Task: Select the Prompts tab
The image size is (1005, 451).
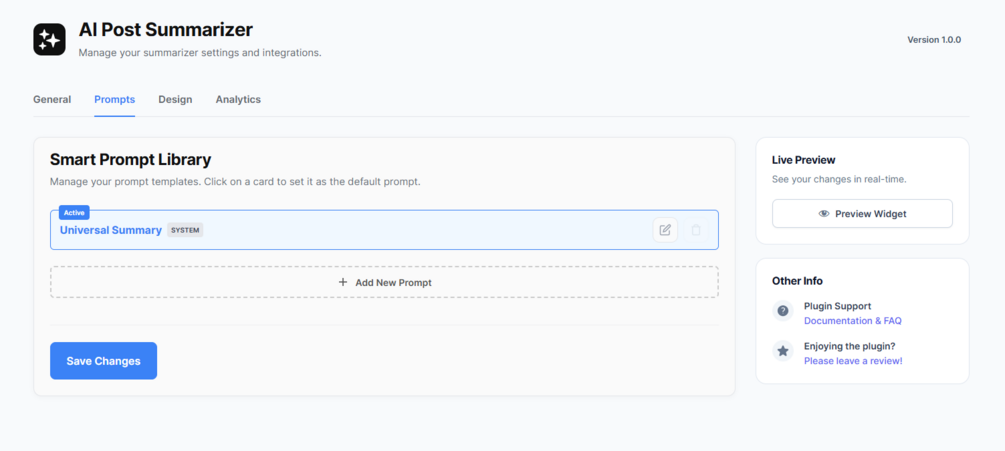Action: coord(115,100)
